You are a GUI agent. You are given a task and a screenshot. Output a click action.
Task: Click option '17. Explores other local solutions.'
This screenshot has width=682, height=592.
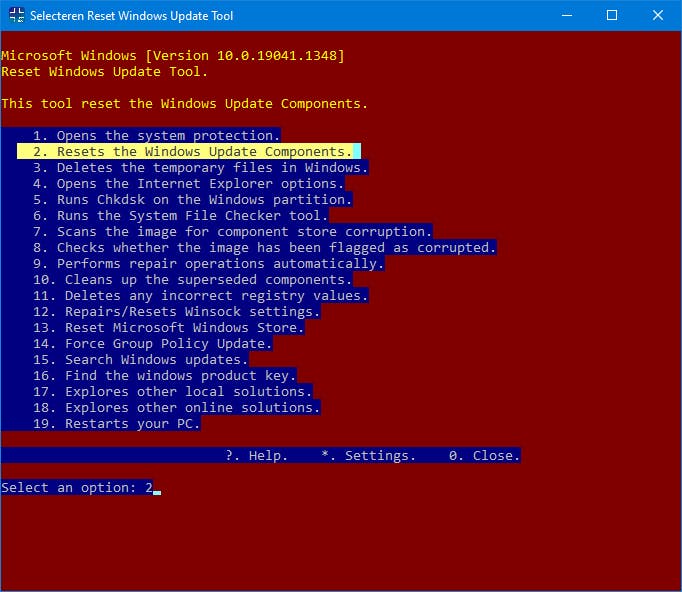tap(173, 392)
